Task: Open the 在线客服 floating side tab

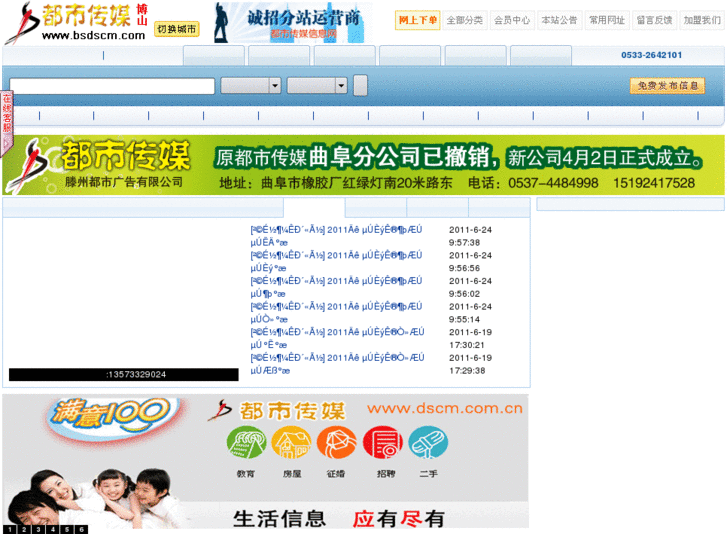Action: pos(6,124)
